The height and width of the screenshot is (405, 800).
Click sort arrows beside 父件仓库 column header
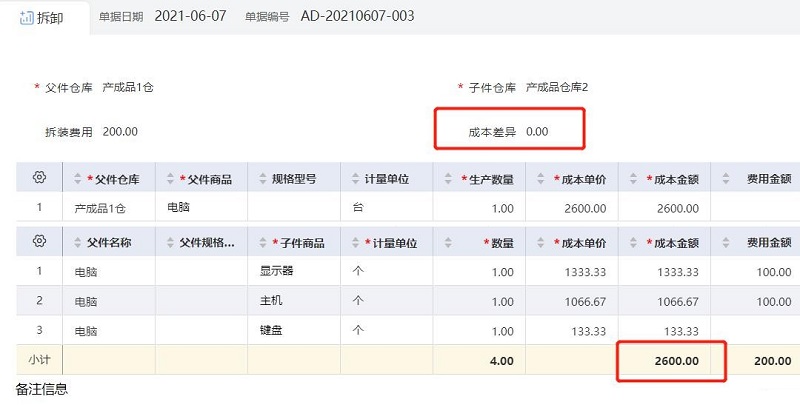[x=78, y=179]
